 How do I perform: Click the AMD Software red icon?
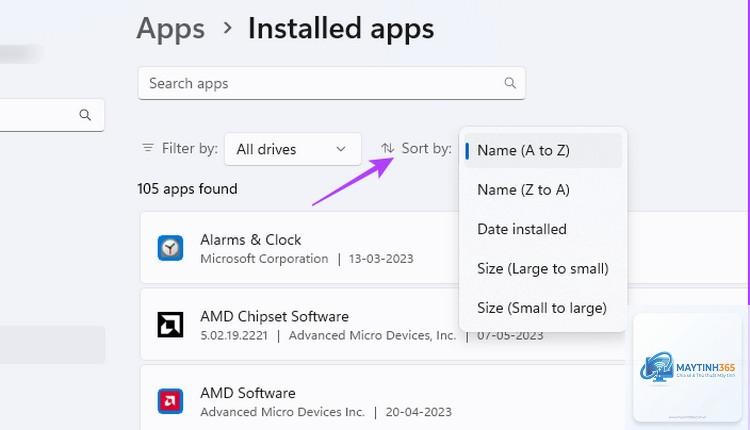[170, 401]
